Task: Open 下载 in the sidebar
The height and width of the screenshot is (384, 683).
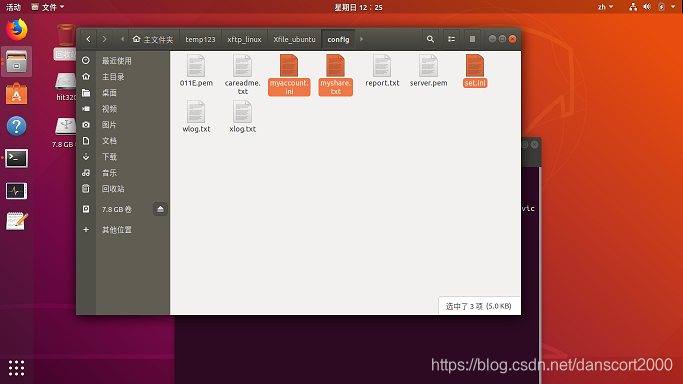Action: (123, 157)
